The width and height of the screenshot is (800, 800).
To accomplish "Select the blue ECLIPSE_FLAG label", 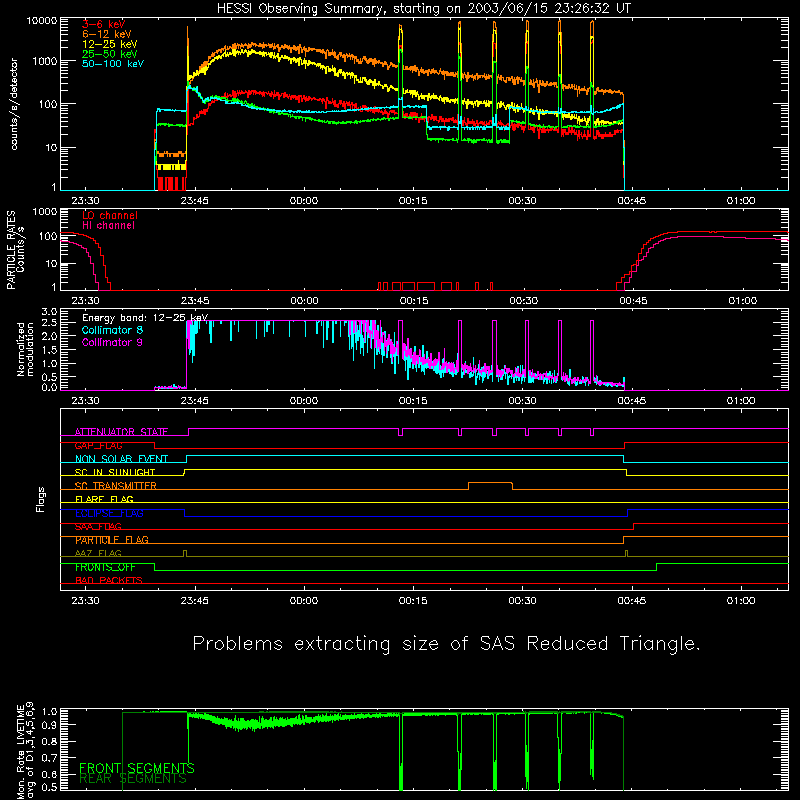I will pyautogui.click(x=109, y=513).
